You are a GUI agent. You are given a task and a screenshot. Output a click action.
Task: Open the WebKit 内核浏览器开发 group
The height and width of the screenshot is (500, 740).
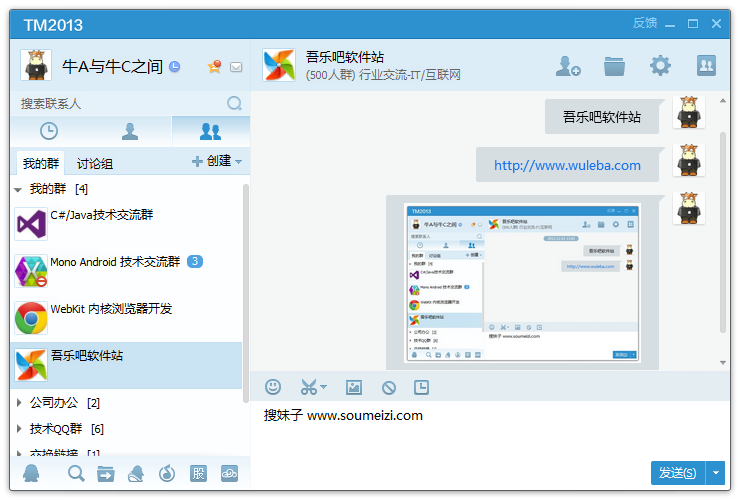[x=126, y=318]
